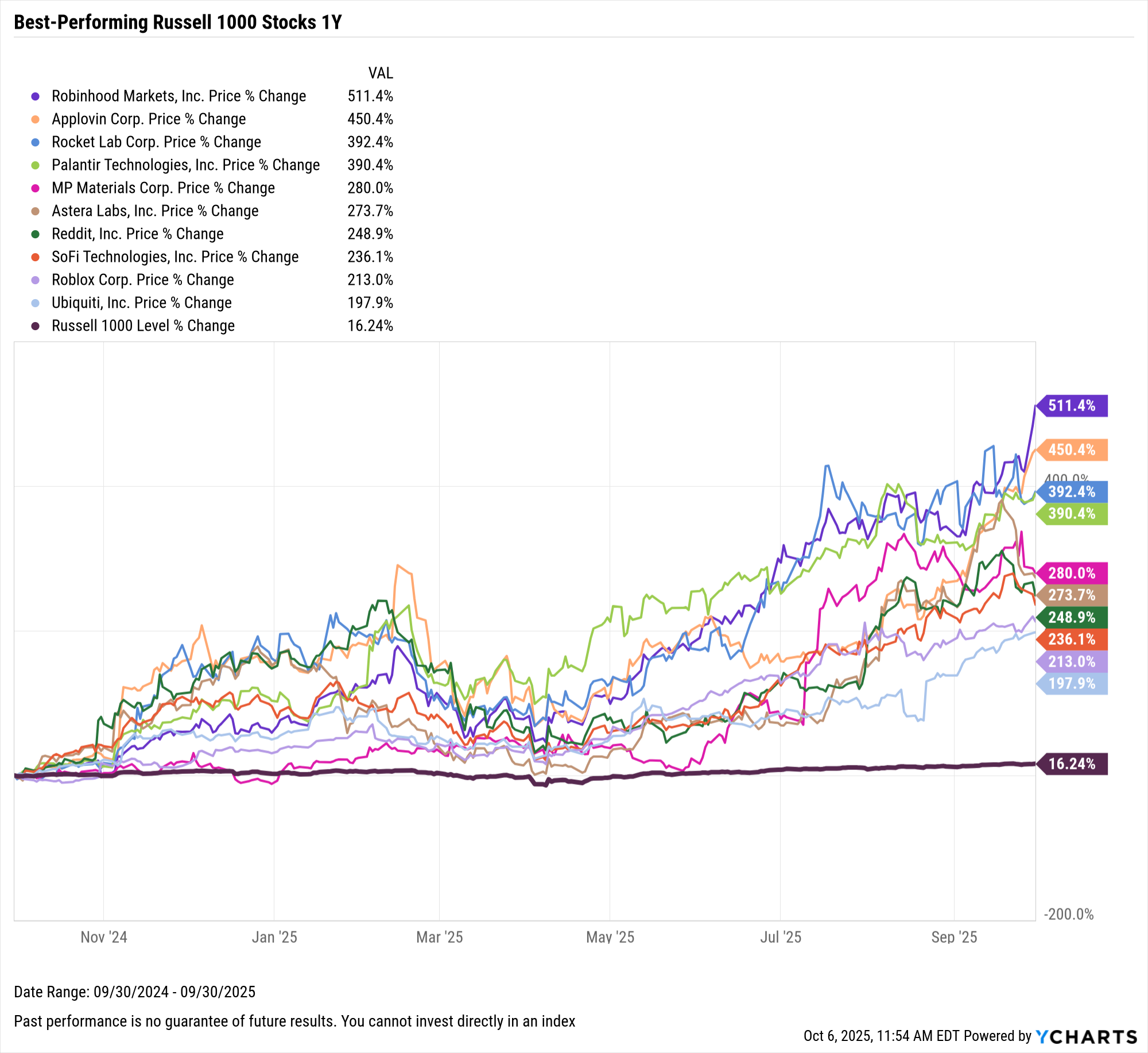
Task: Click the 197.9% light blue value flag
Action: [x=1071, y=684]
